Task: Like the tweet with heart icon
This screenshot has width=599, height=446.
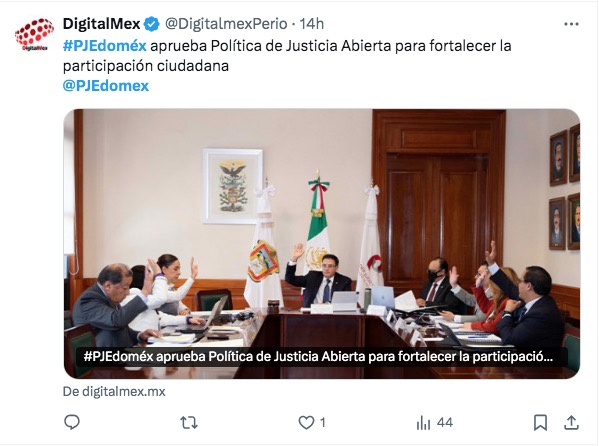Action: [x=306, y=422]
